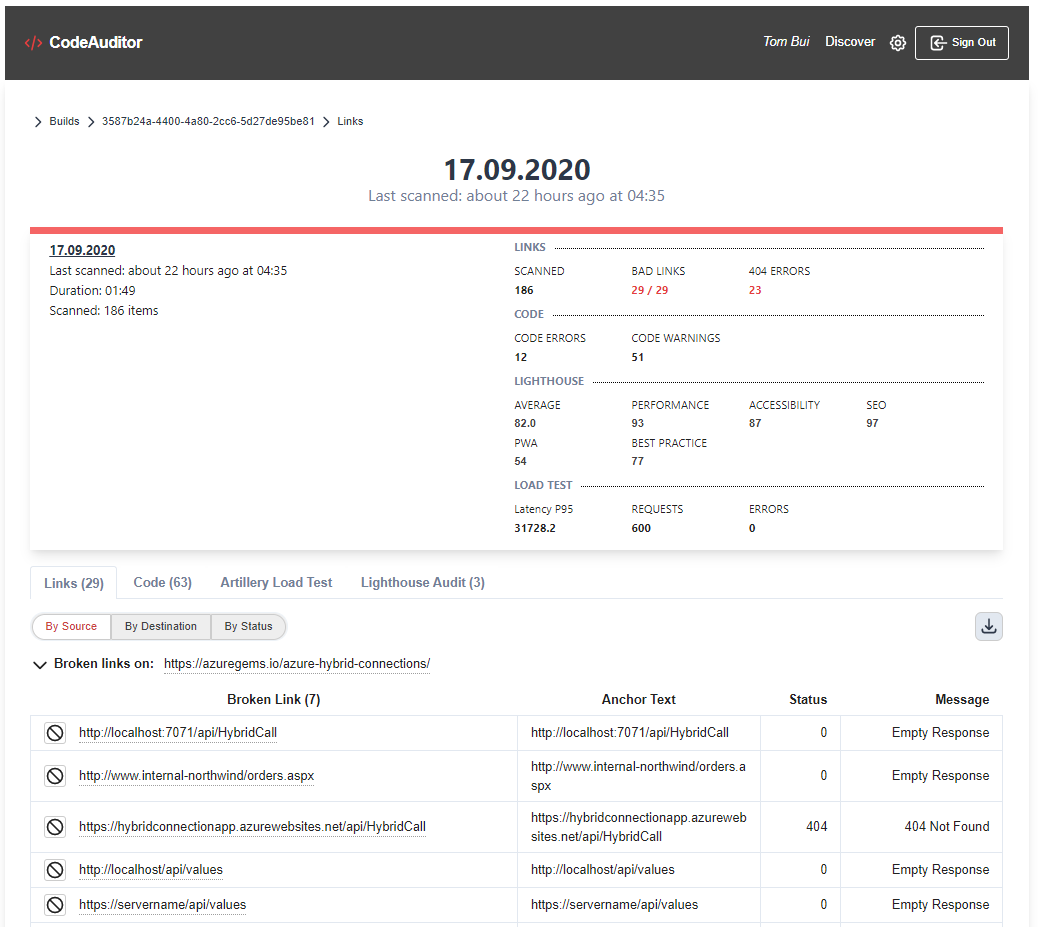Select the By Status filter

click(248, 626)
